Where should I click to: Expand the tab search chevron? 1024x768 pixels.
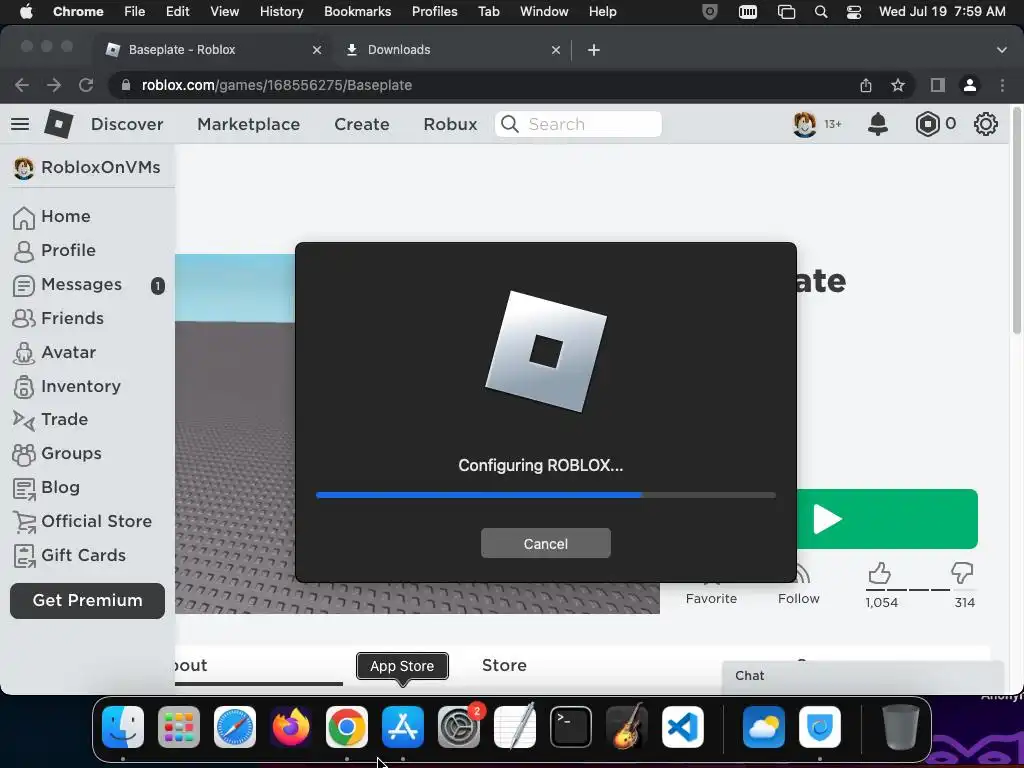pos(1002,50)
